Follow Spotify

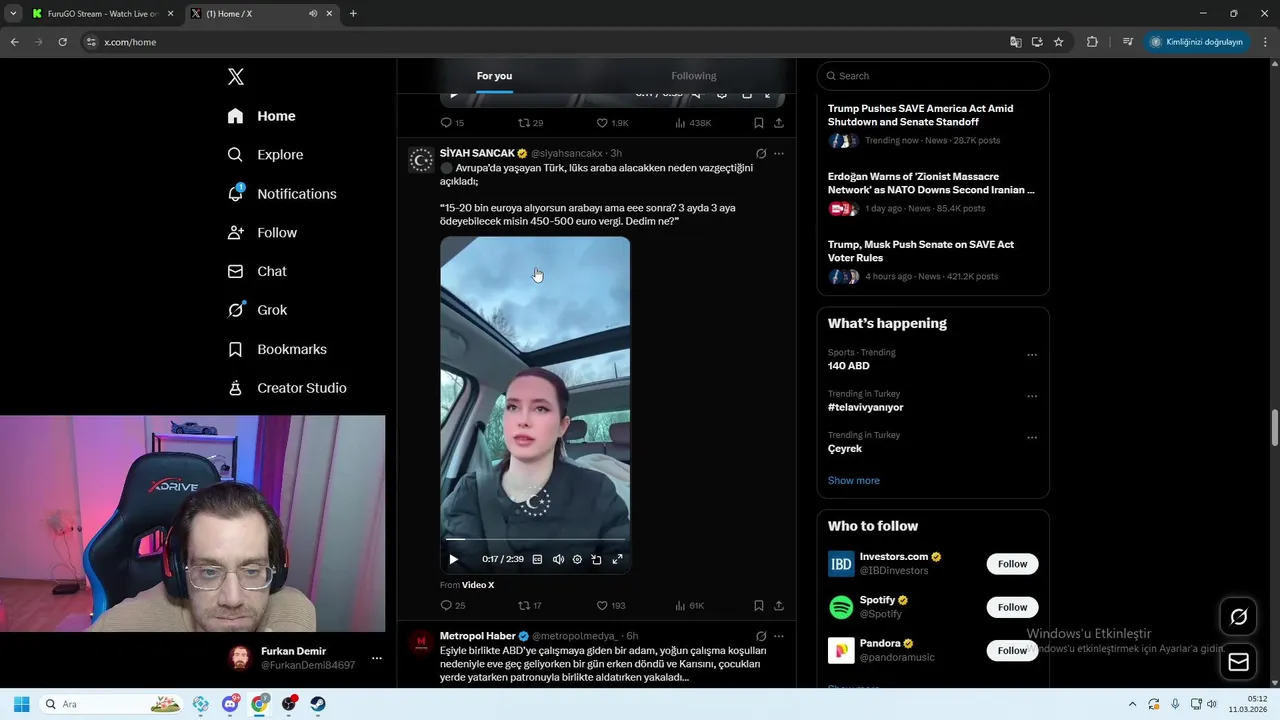click(x=1012, y=607)
